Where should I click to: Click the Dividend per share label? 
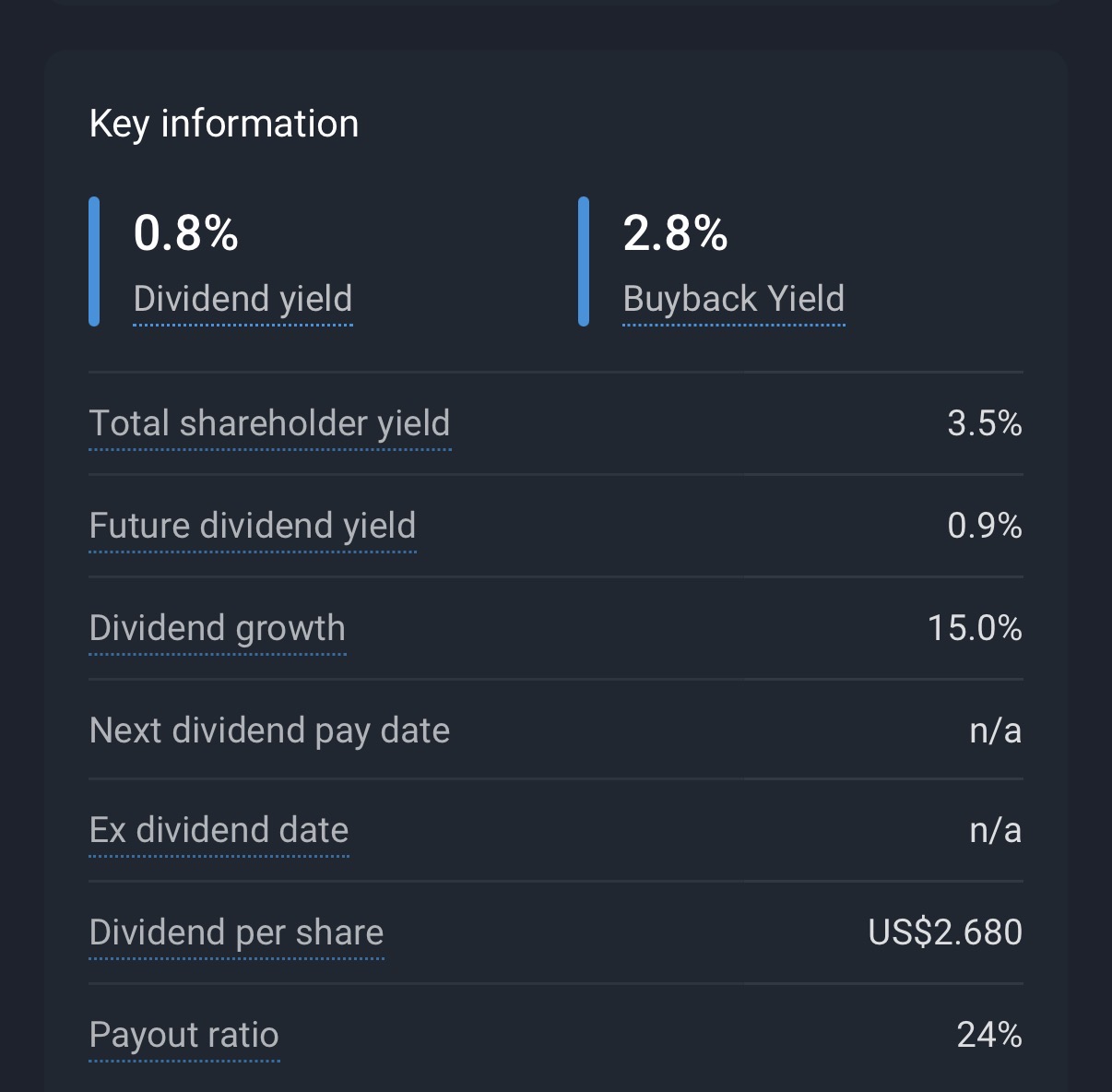point(236,932)
